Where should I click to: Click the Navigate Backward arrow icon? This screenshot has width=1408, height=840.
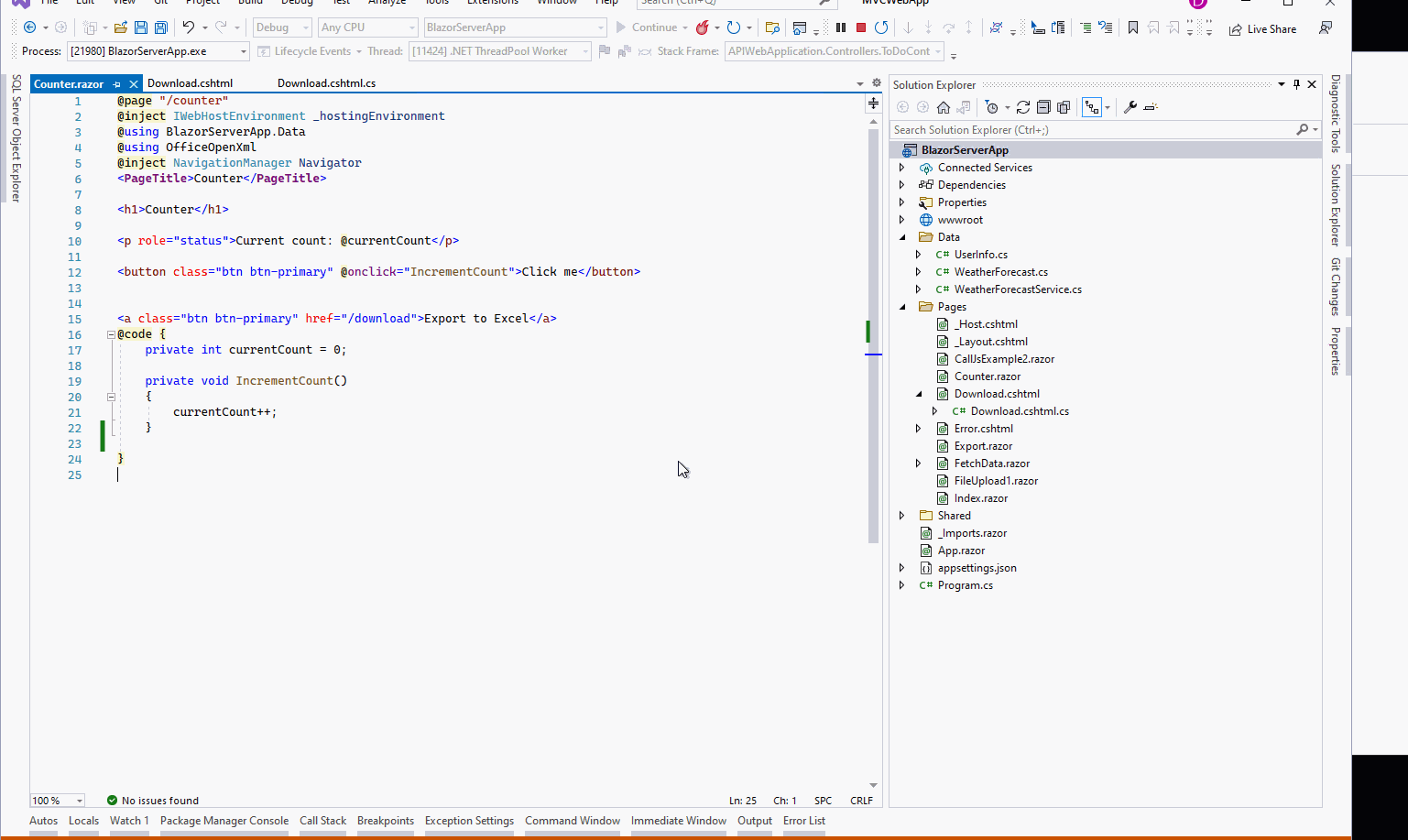[x=29, y=27]
